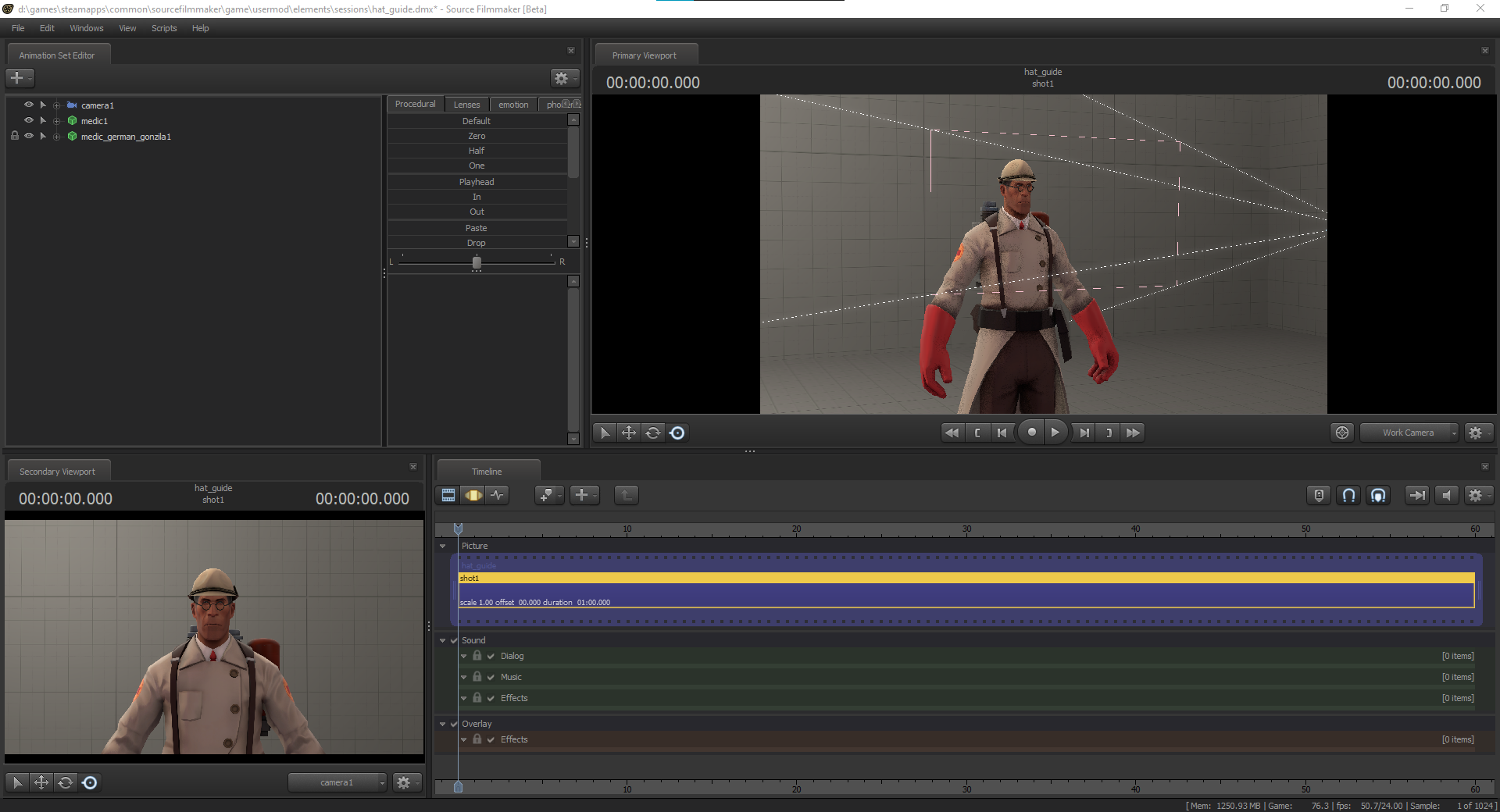Screen dimensions: 1500x812
Task: Open the Scripts menu
Action: (x=164, y=28)
